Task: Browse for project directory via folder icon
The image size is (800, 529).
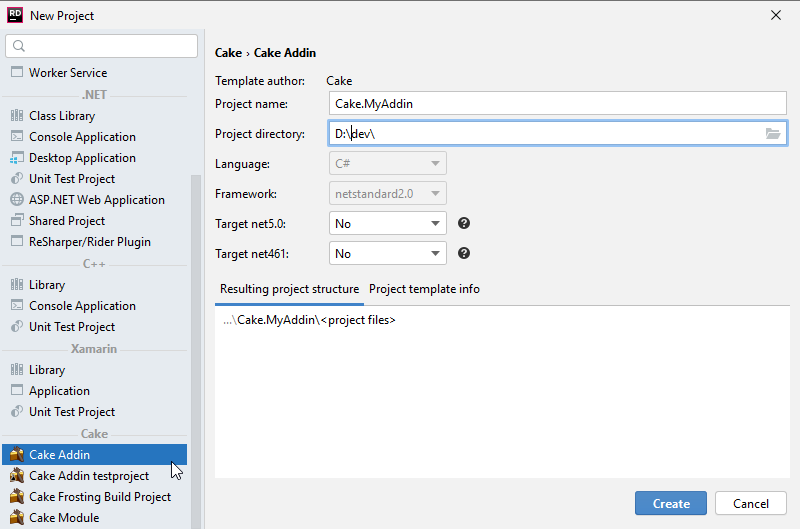Action: click(773, 134)
